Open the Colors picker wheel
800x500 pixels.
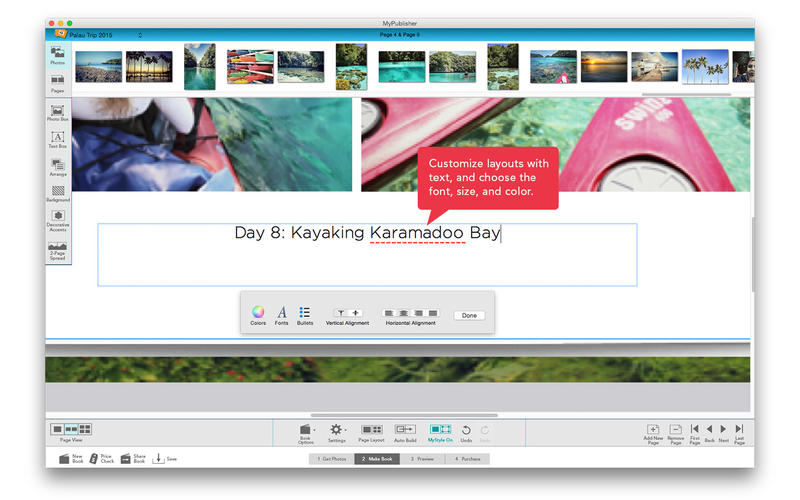(258, 313)
